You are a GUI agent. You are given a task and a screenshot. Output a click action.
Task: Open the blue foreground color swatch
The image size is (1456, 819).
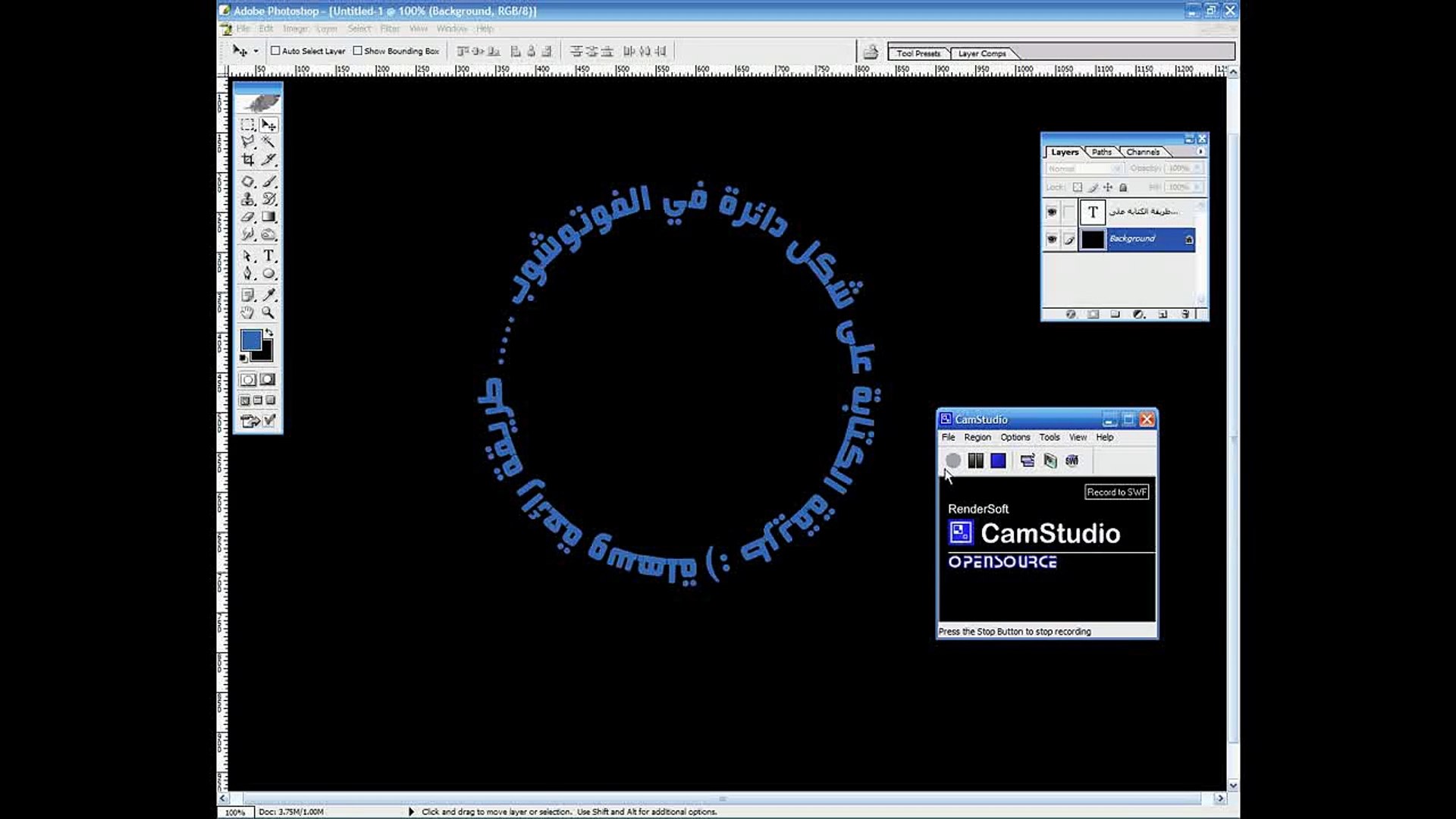(251, 340)
